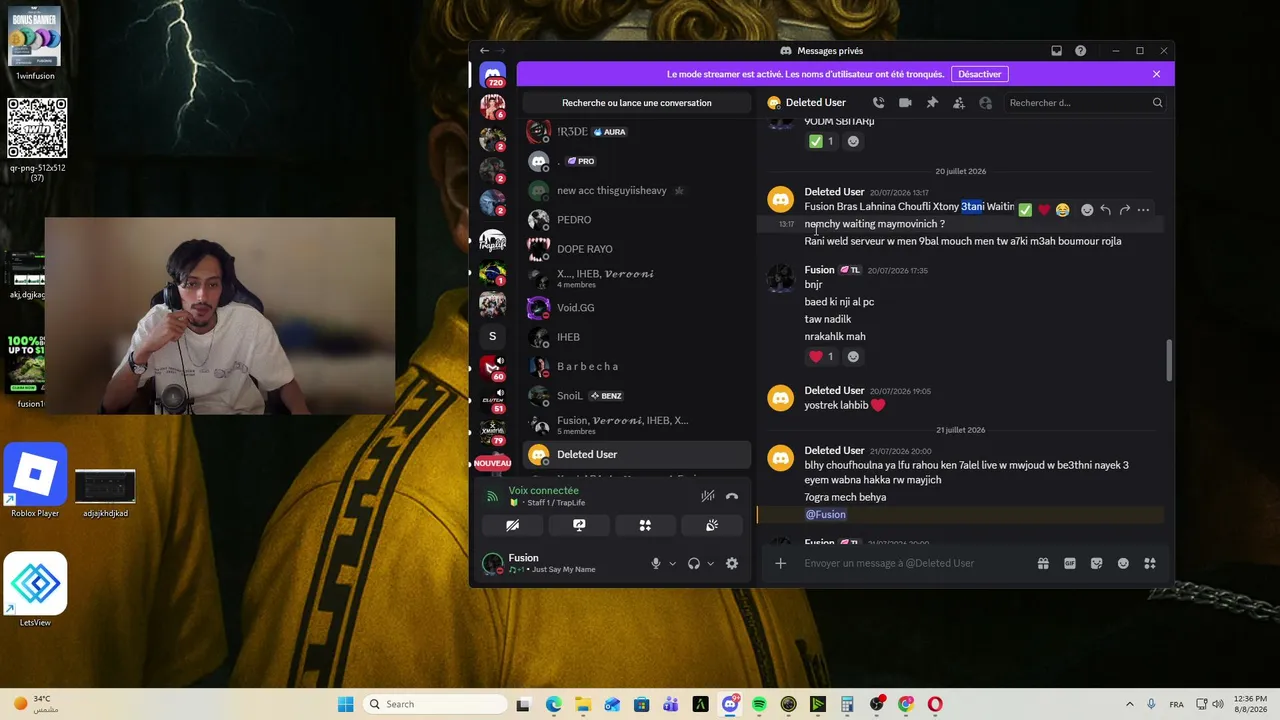The image size is (1280, 720).
Task: Go back with the Discord back arrow
Action: coord(485,51)
